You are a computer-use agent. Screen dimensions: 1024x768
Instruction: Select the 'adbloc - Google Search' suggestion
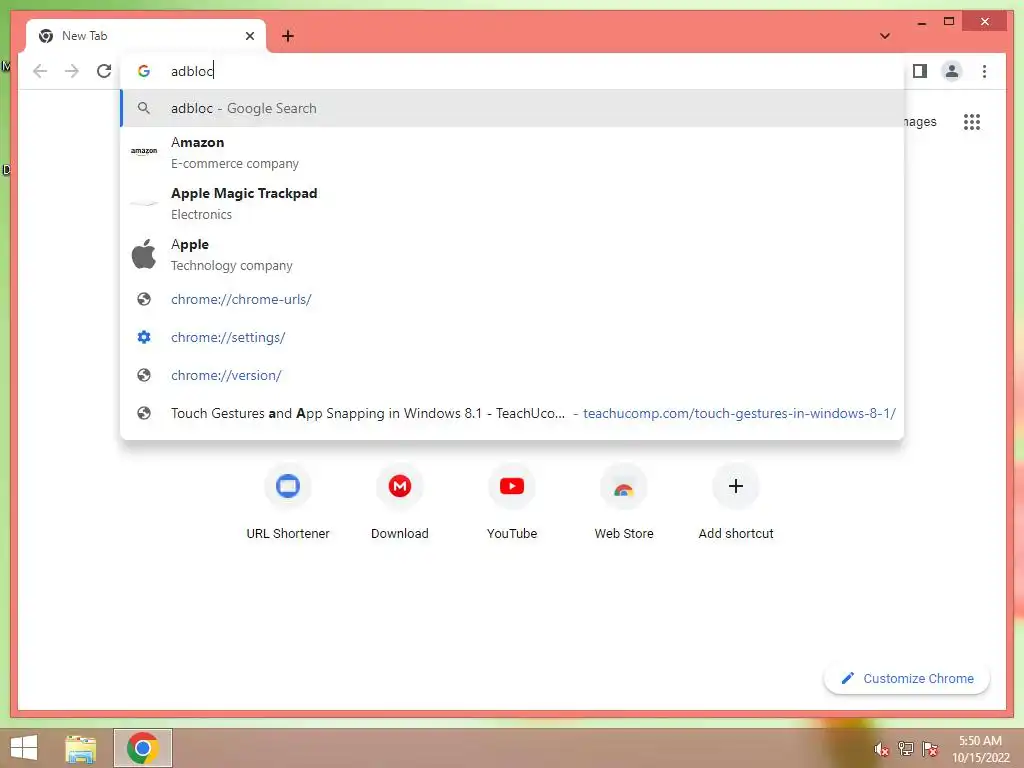(x=513, y=108)
